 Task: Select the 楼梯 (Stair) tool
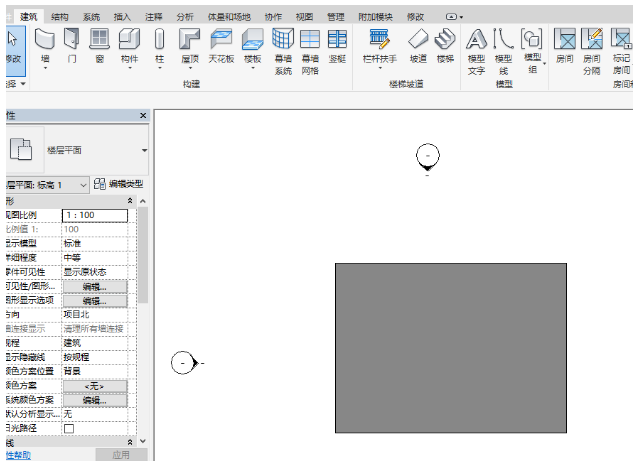(x=445, y=46)
